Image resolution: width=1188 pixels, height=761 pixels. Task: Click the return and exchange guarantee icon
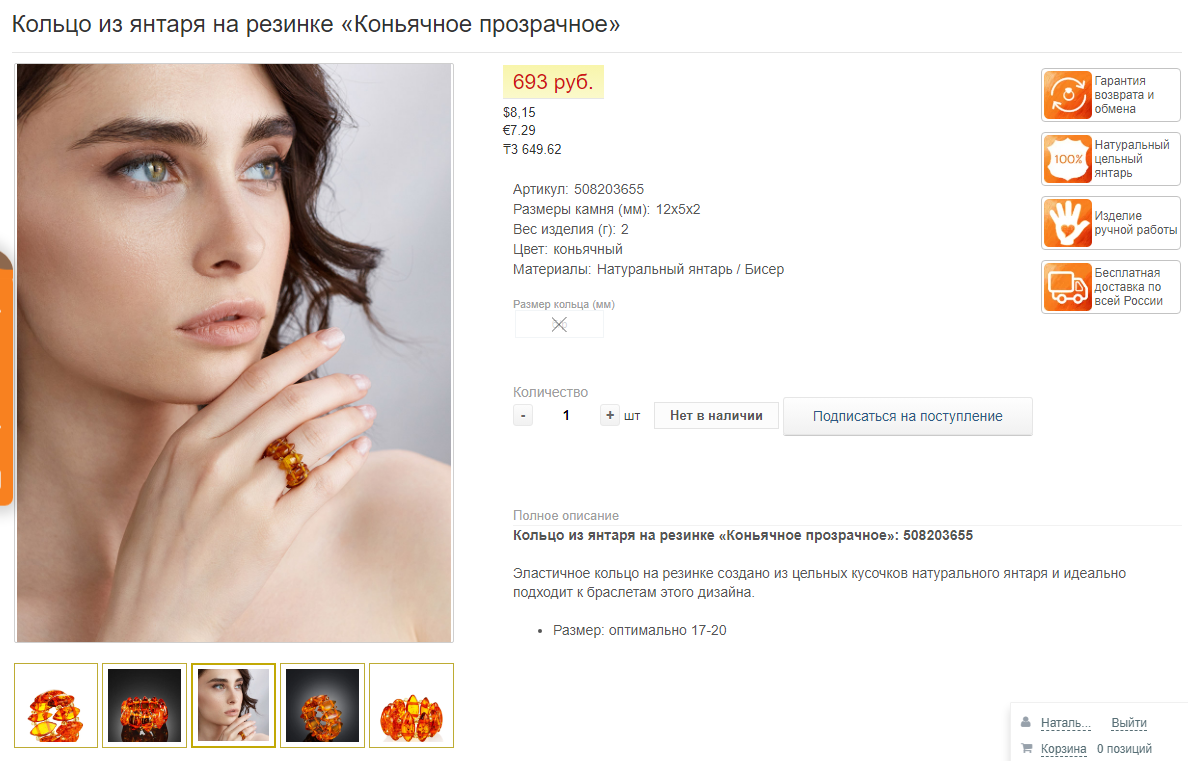tap(1068, 95)
